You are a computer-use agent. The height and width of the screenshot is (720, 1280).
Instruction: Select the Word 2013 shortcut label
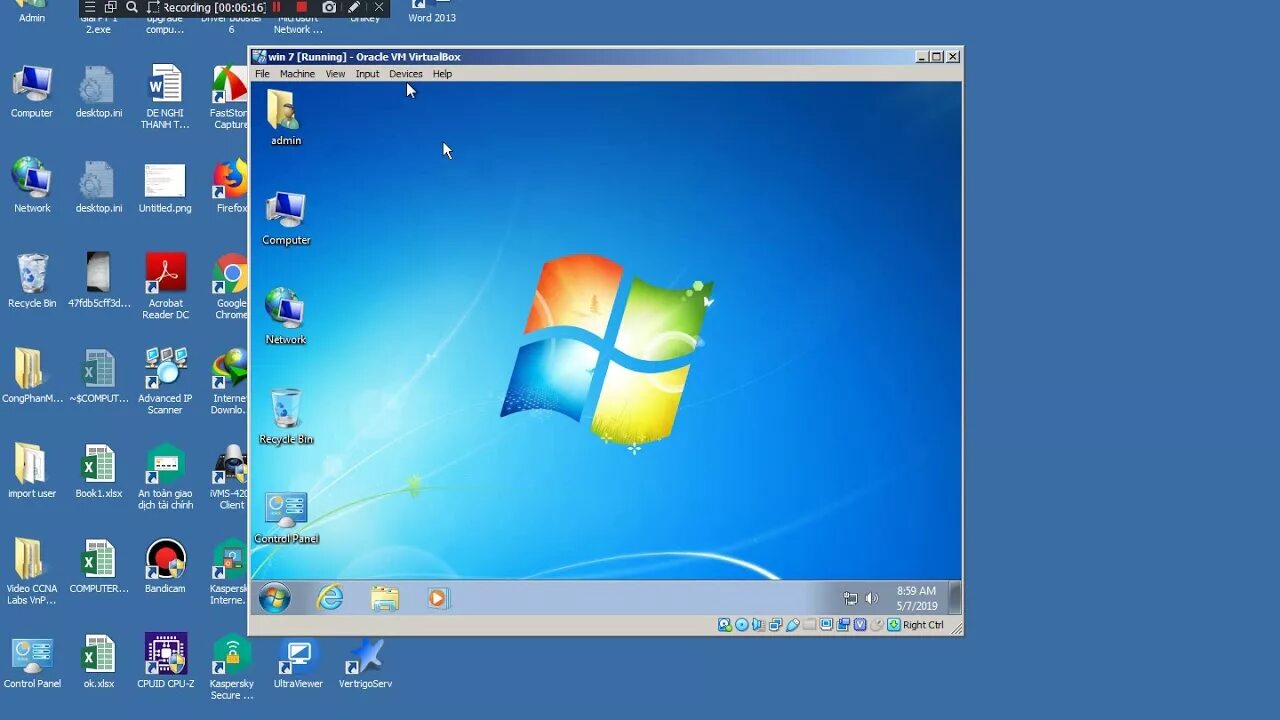[432, 18]
